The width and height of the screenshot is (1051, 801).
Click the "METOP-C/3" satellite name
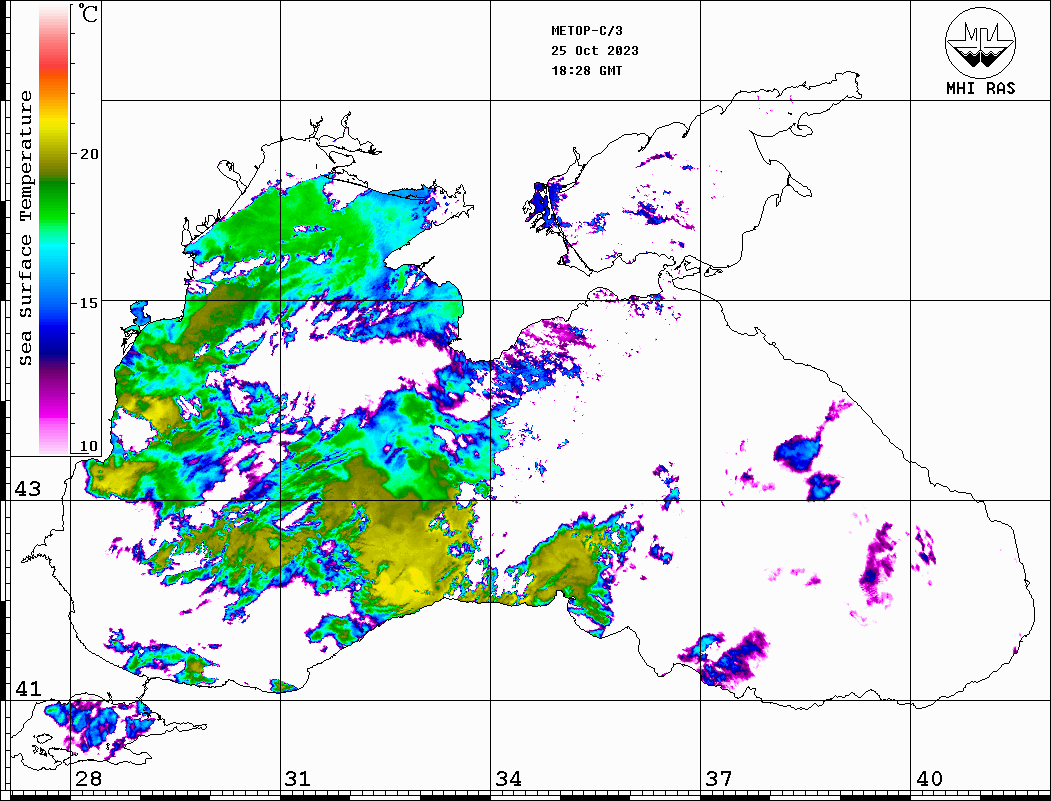[587, 31]
